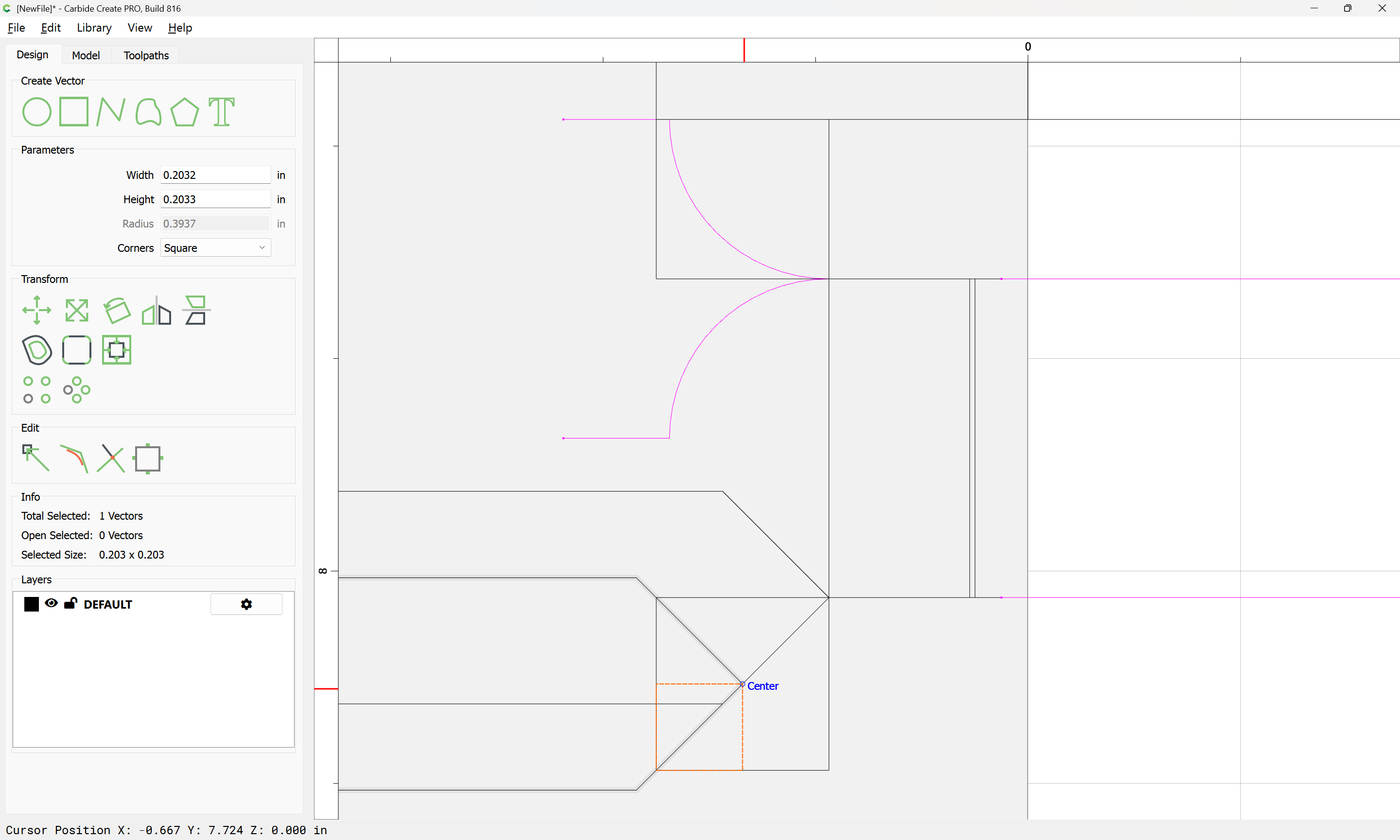The width and height of the screenshot is (1400, 840).
Task: Select the DEFAULT layer row
Action: pos(153,605)
